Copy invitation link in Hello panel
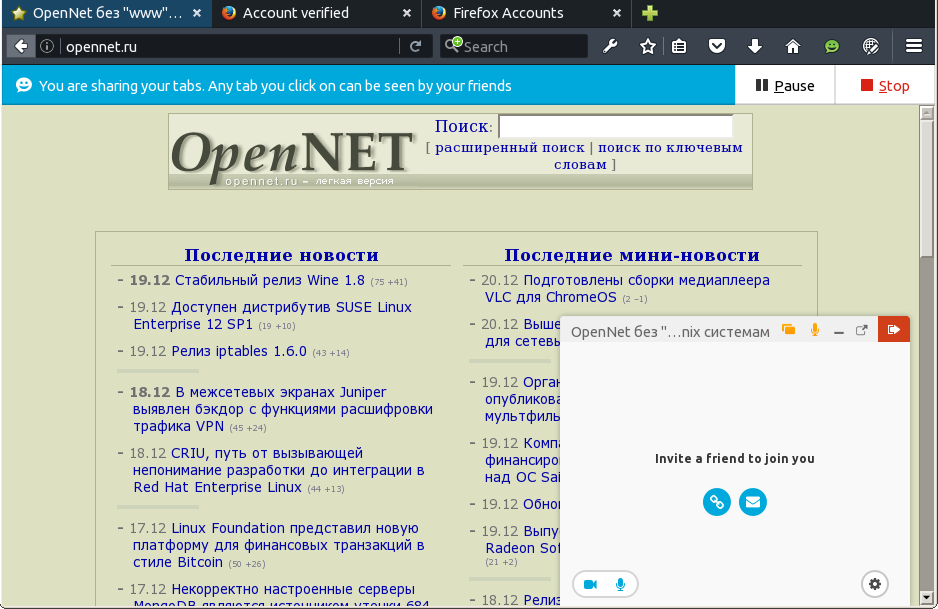 point(717,501)
